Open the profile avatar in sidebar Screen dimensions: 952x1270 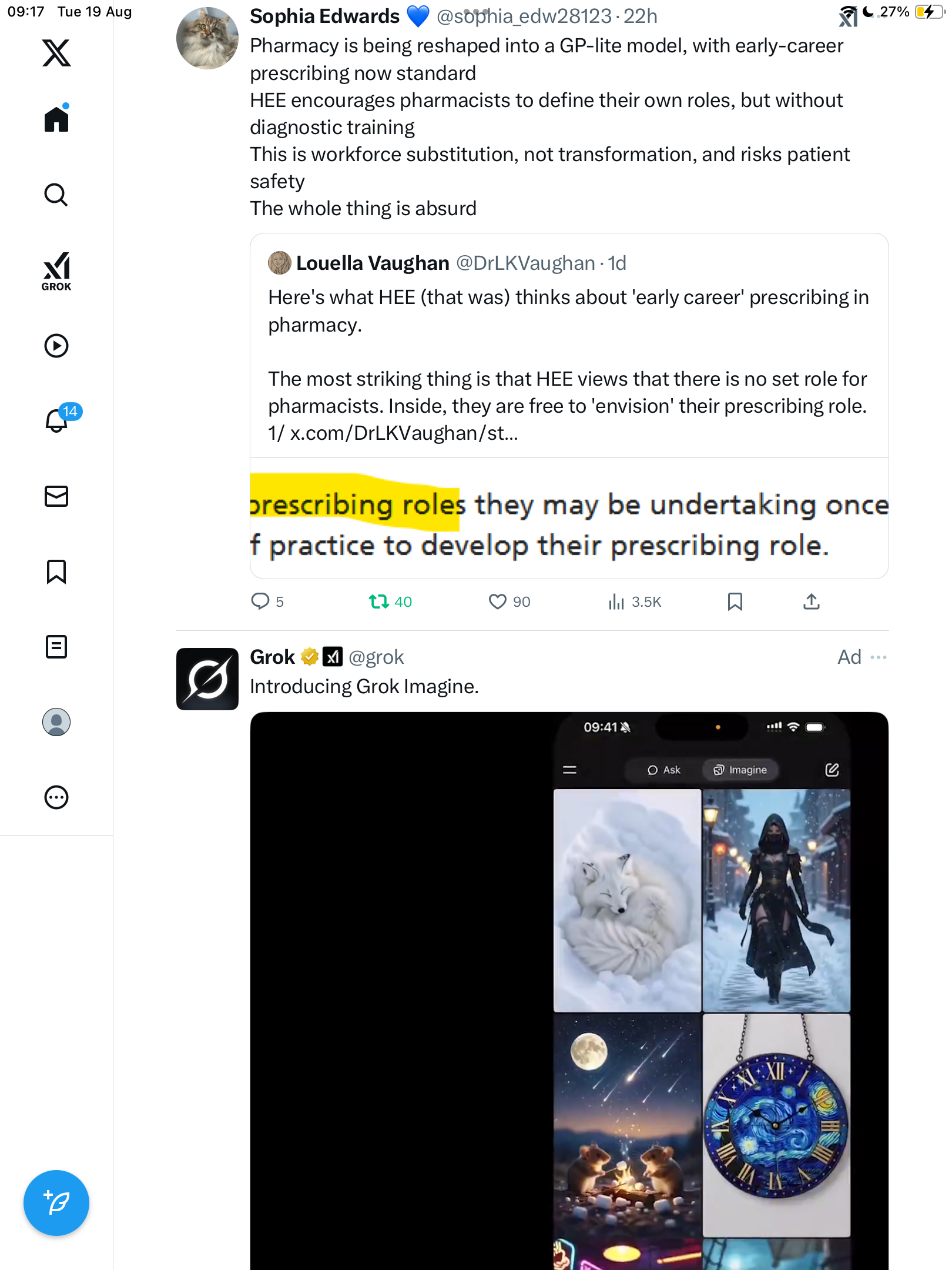pos(56,722)
